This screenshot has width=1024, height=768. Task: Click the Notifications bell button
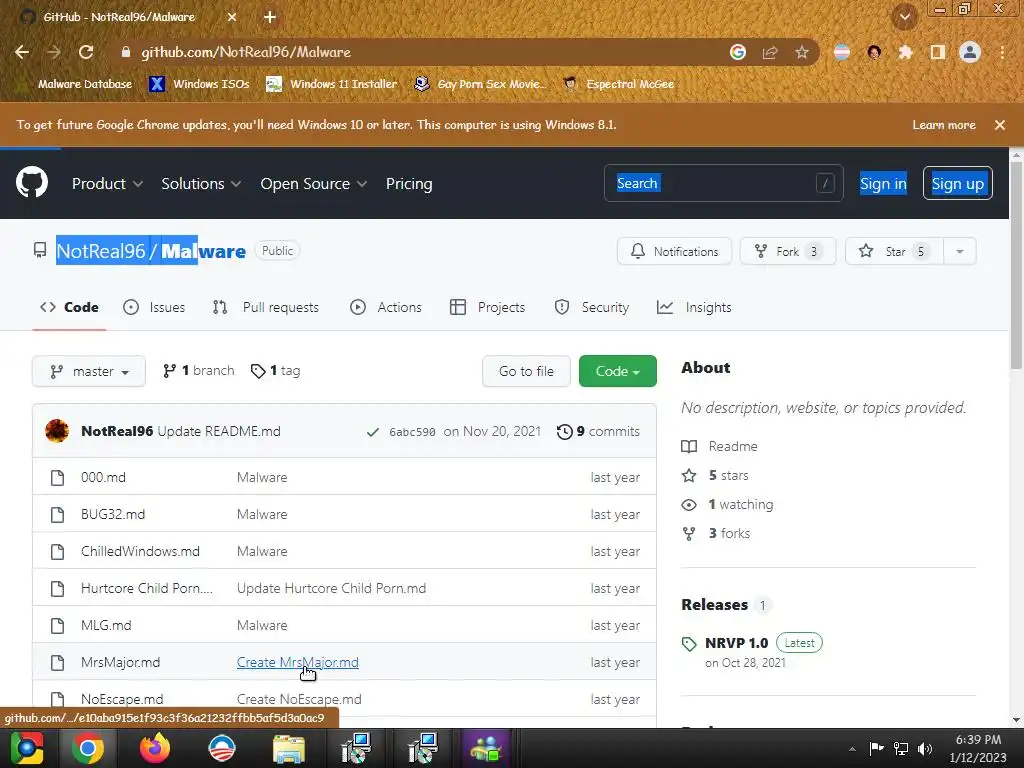(x=674, y=251)
